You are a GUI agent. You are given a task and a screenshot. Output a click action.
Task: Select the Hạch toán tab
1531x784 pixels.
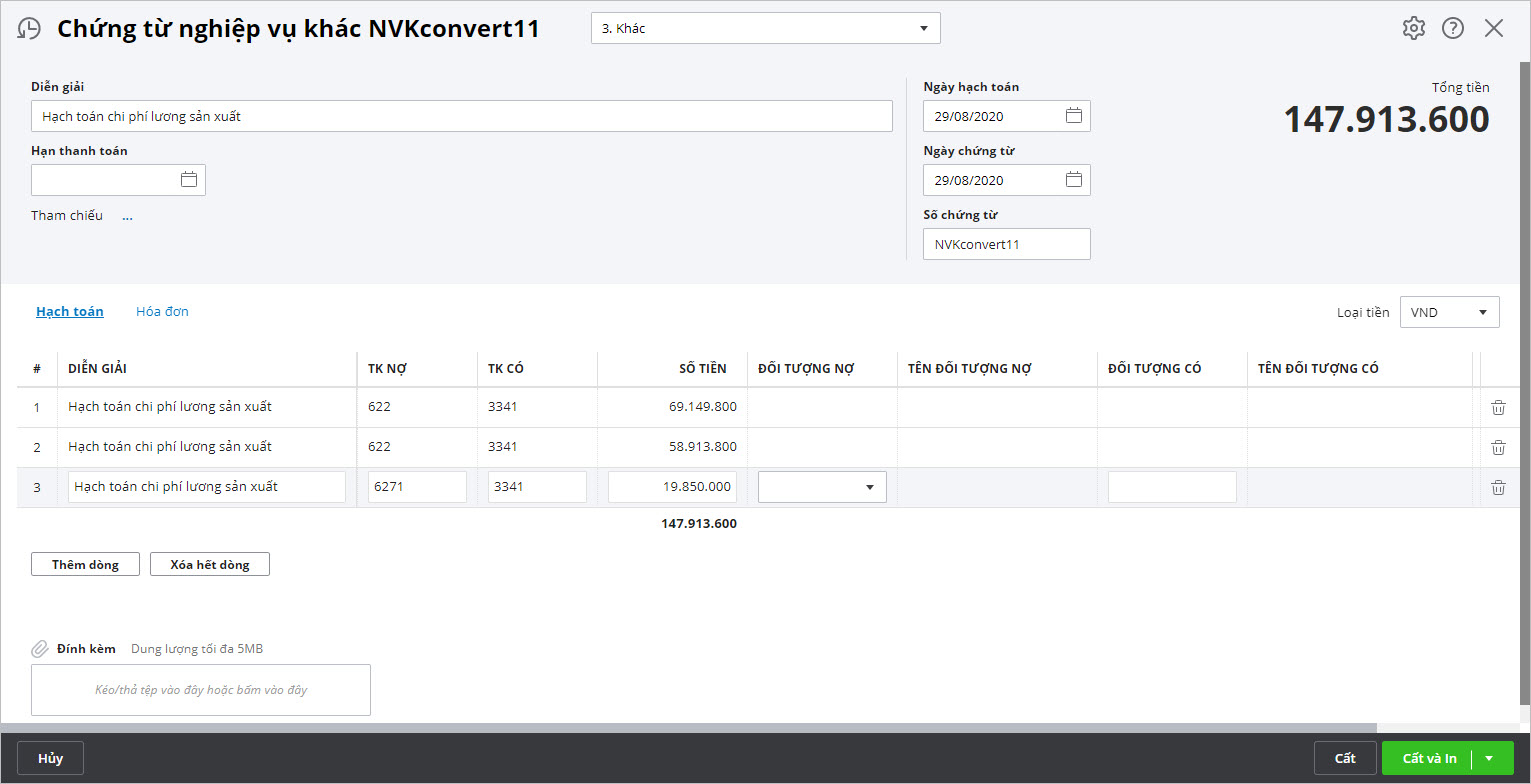click(x=70, y=311)
